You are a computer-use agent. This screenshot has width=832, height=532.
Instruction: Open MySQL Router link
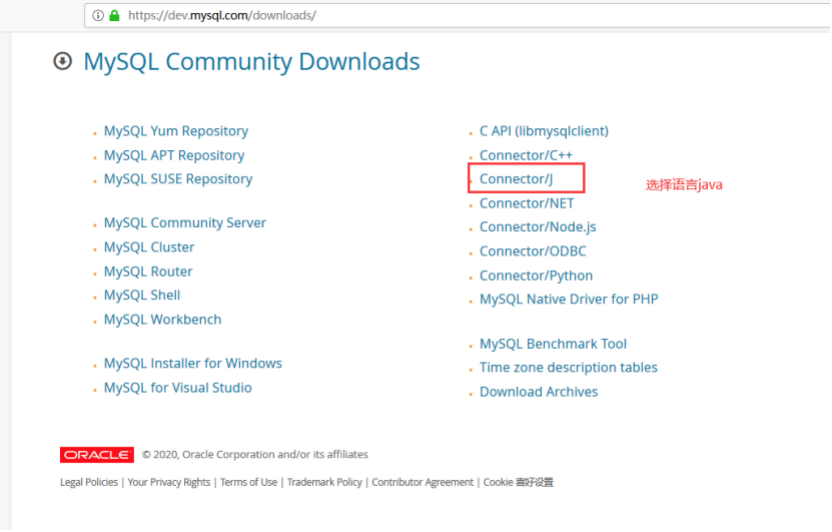(x=148, y=272)
